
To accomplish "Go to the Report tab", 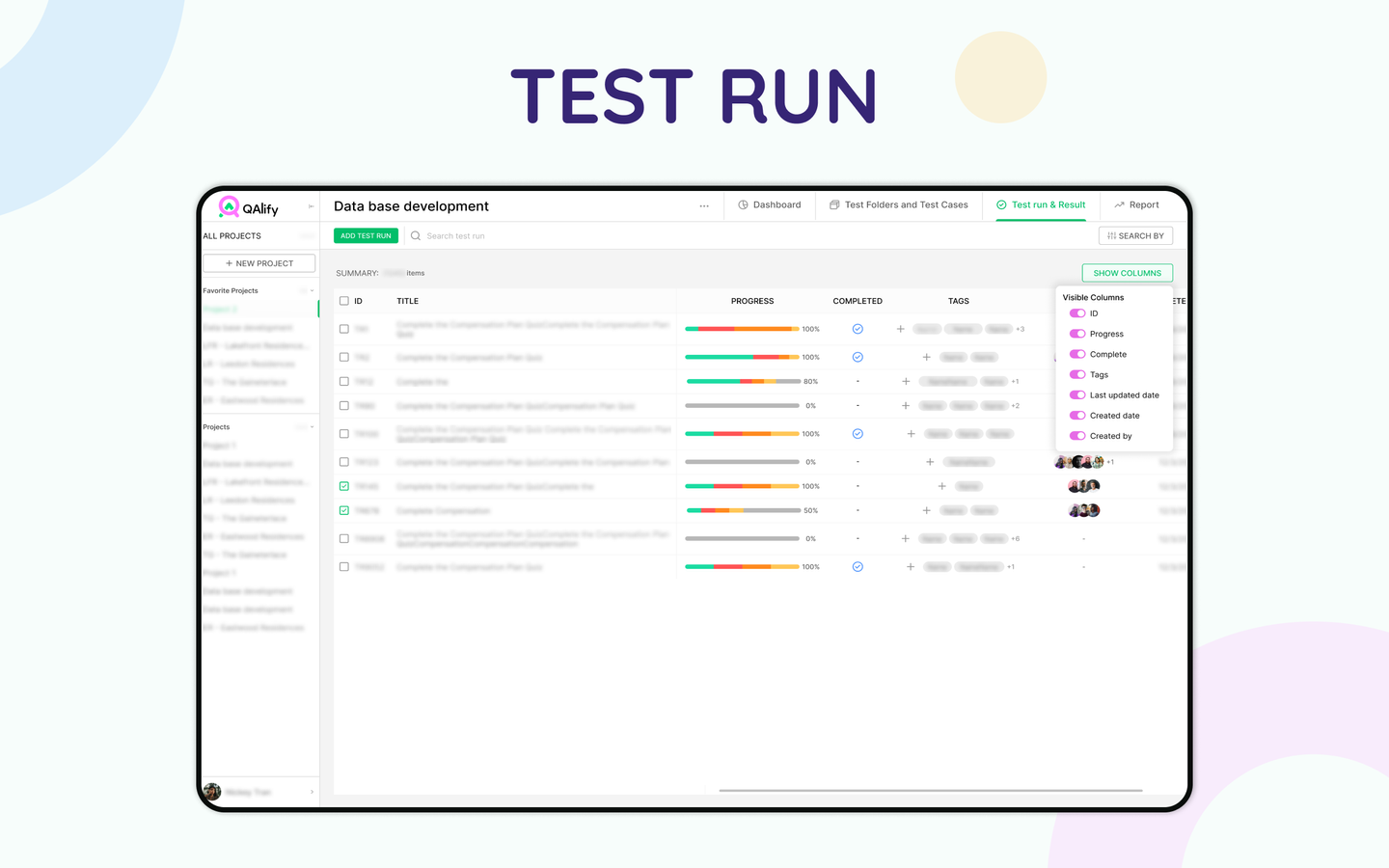I will [x=1136, y=204].
